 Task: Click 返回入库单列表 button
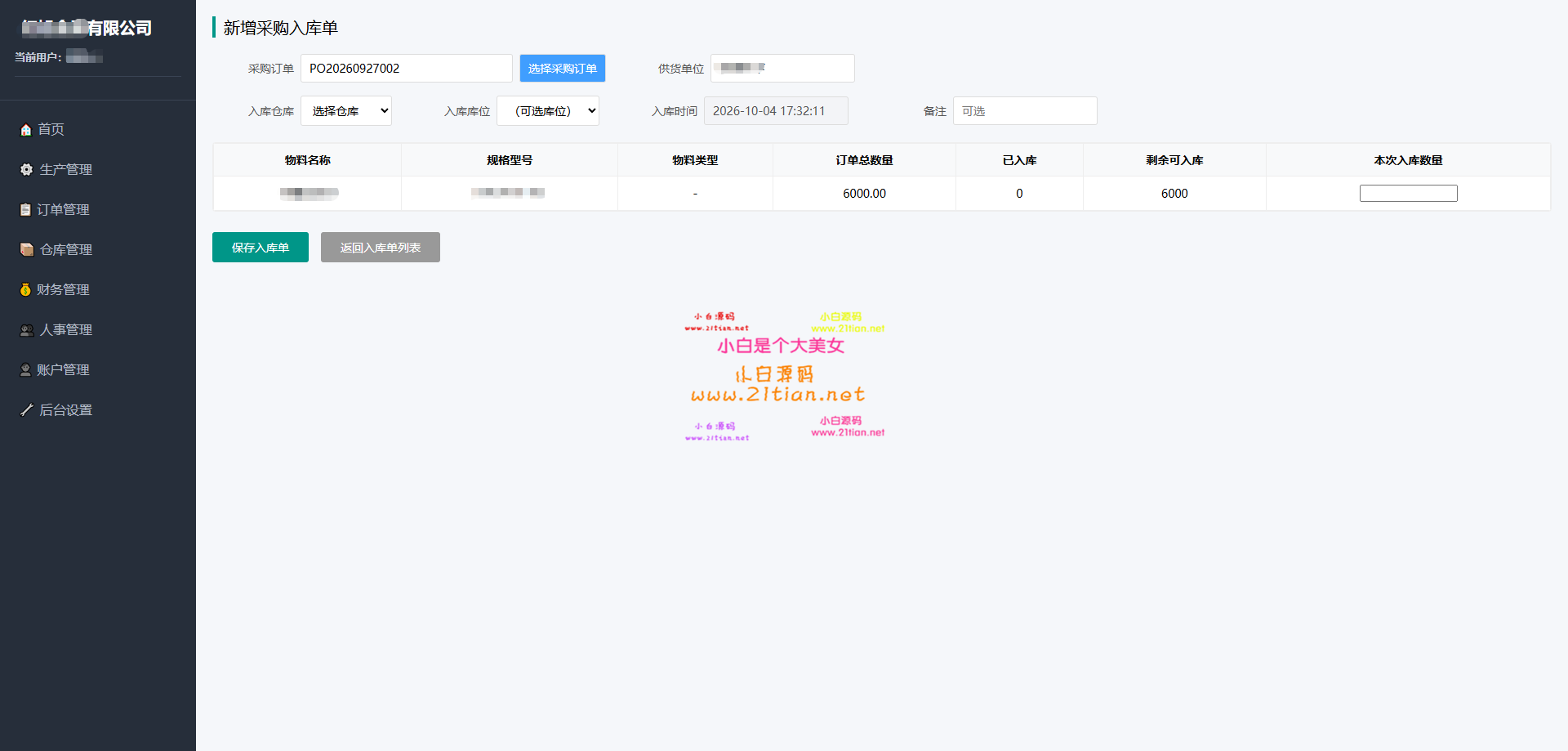click(x=381, y=248)
